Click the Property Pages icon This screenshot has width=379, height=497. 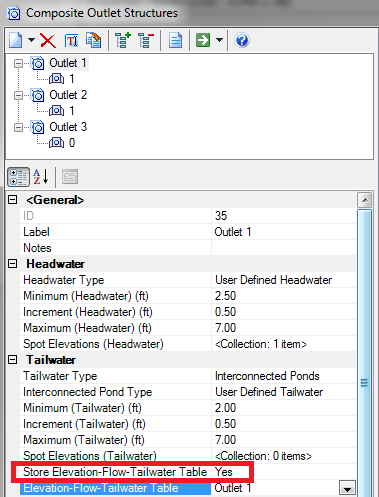[70, 177]
